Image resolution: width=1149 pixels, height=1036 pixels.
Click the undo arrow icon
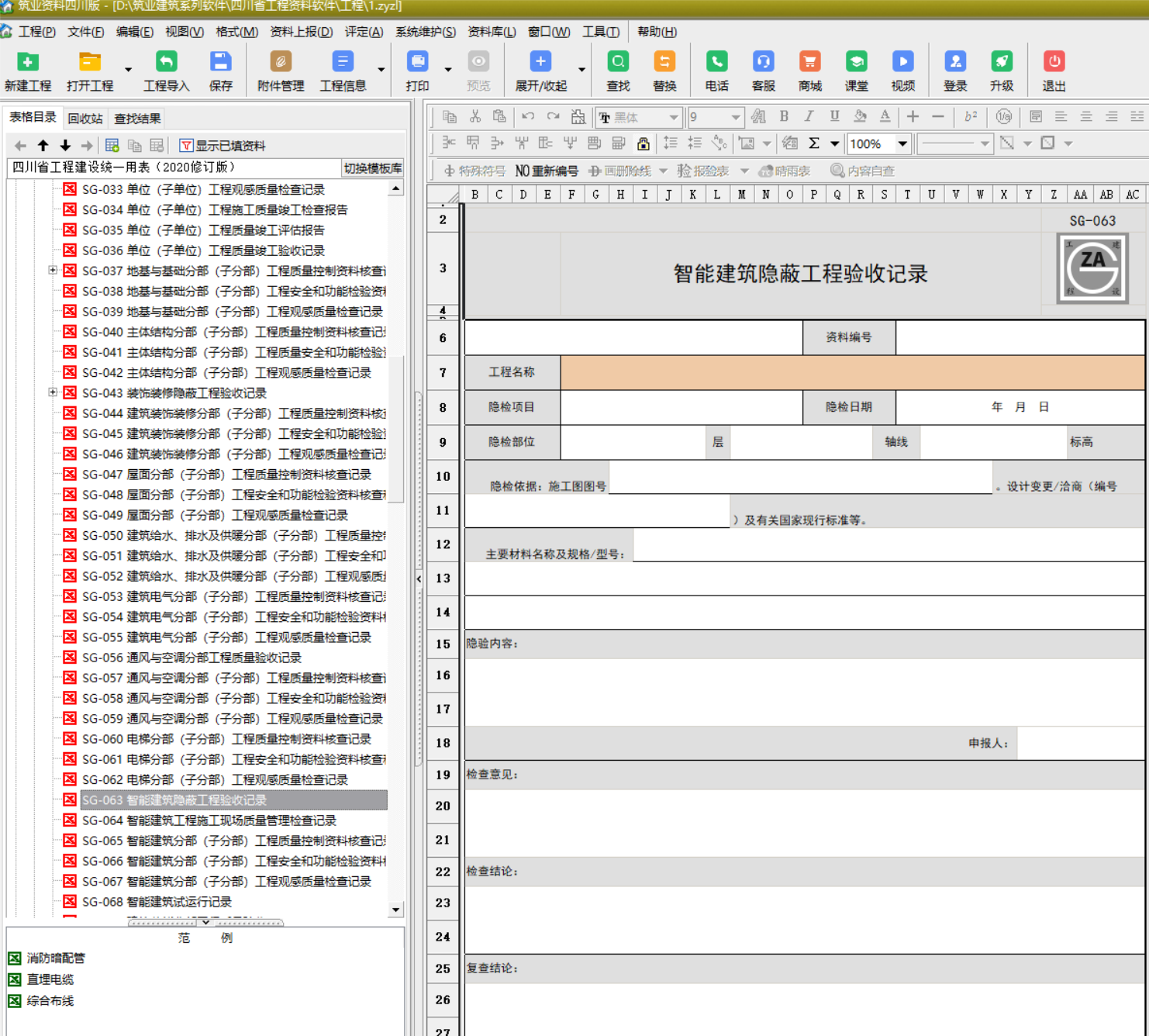click(x=528, y=117)
